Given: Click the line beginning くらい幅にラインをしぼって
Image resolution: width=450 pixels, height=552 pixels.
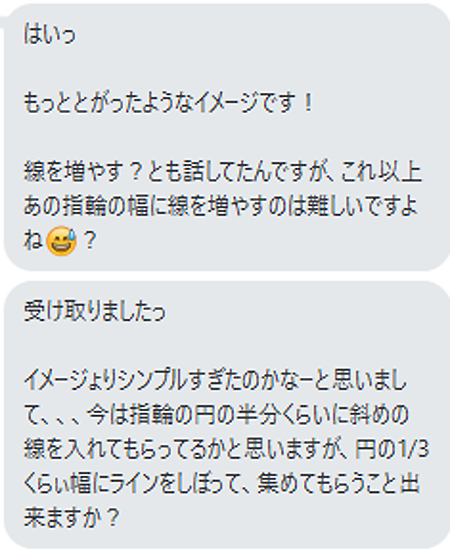Looking at the screenshot, I should point(221,483).
